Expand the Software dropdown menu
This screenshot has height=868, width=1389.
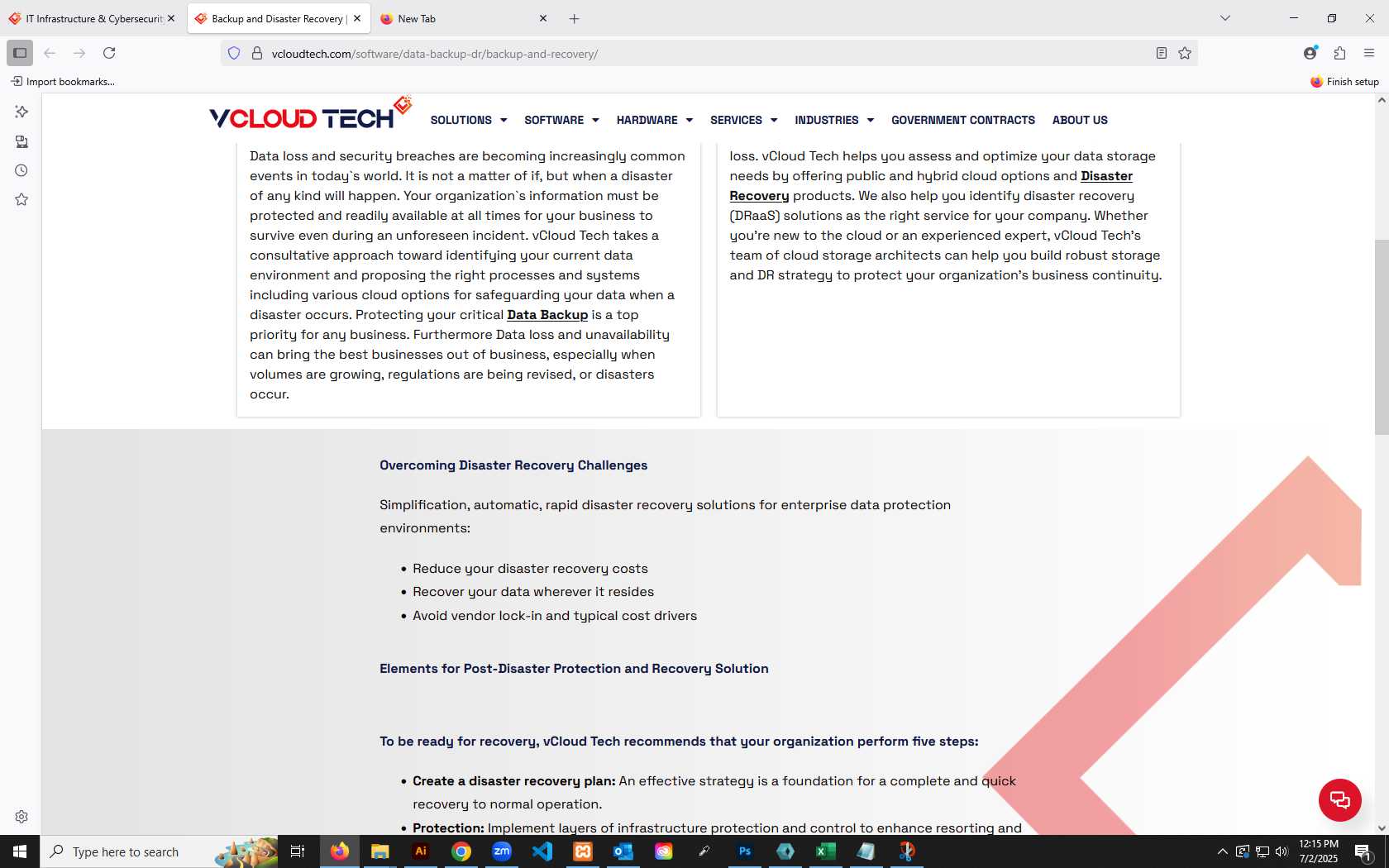561,120
